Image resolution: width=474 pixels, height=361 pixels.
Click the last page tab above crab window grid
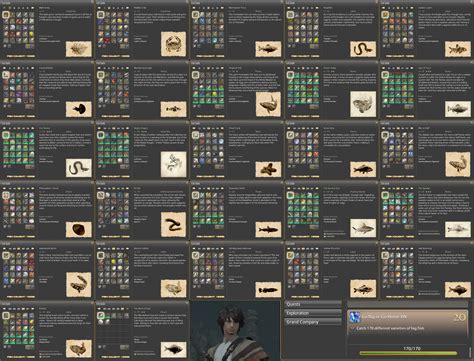point(126,8)
